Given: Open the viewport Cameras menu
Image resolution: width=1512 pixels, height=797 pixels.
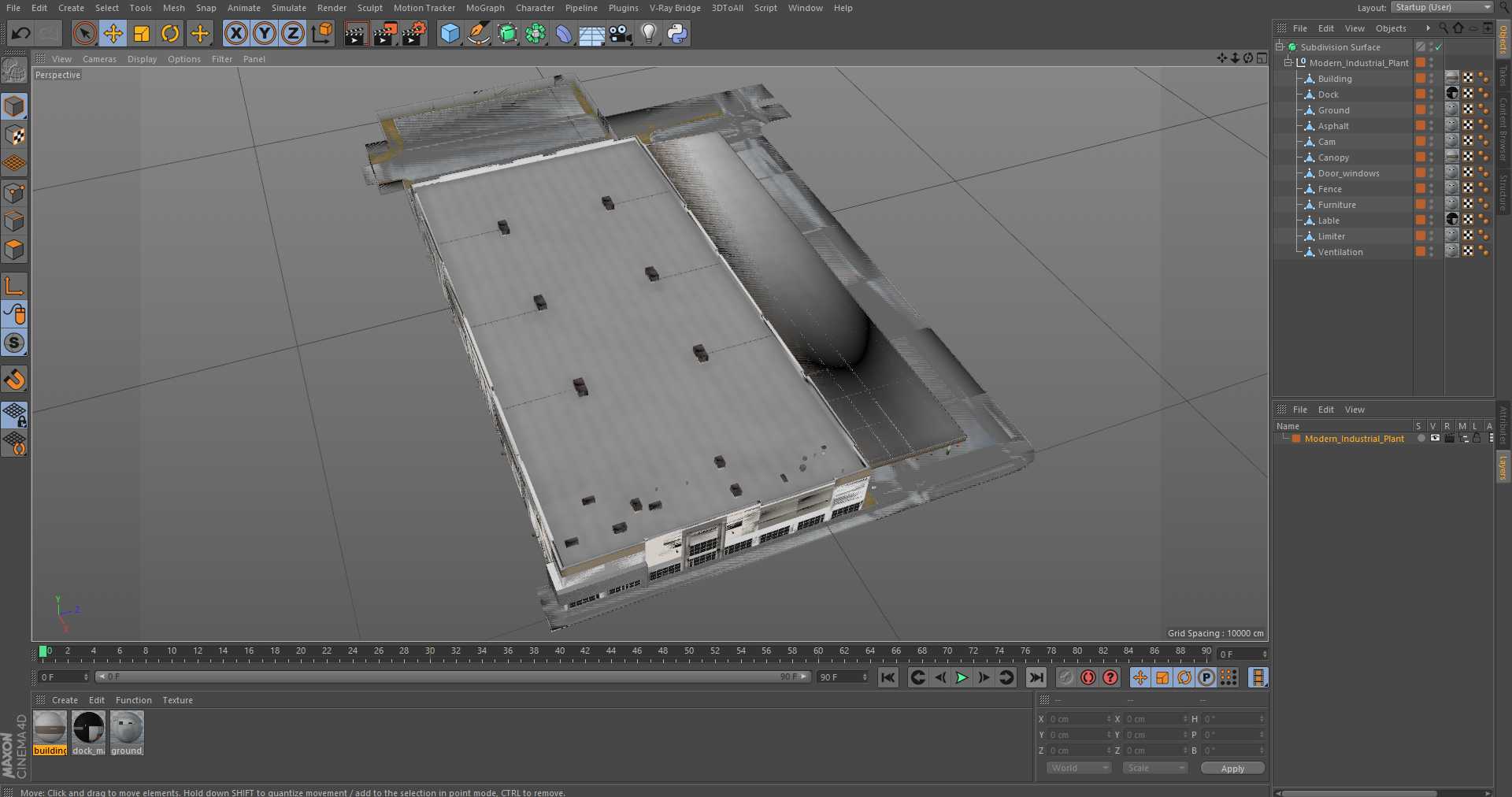Looking at the screenshot, I should click(99, 59).
